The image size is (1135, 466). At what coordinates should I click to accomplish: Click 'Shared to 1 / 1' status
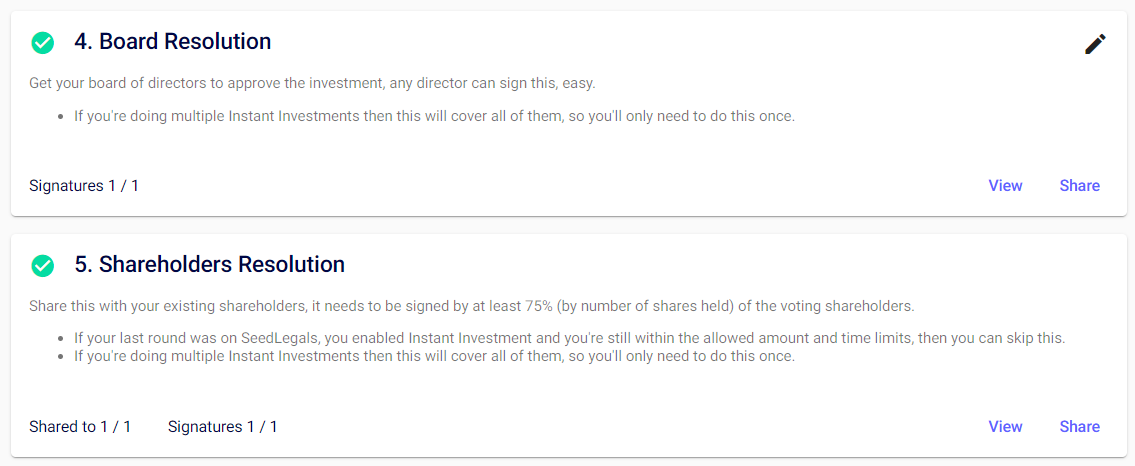[80, 427]
